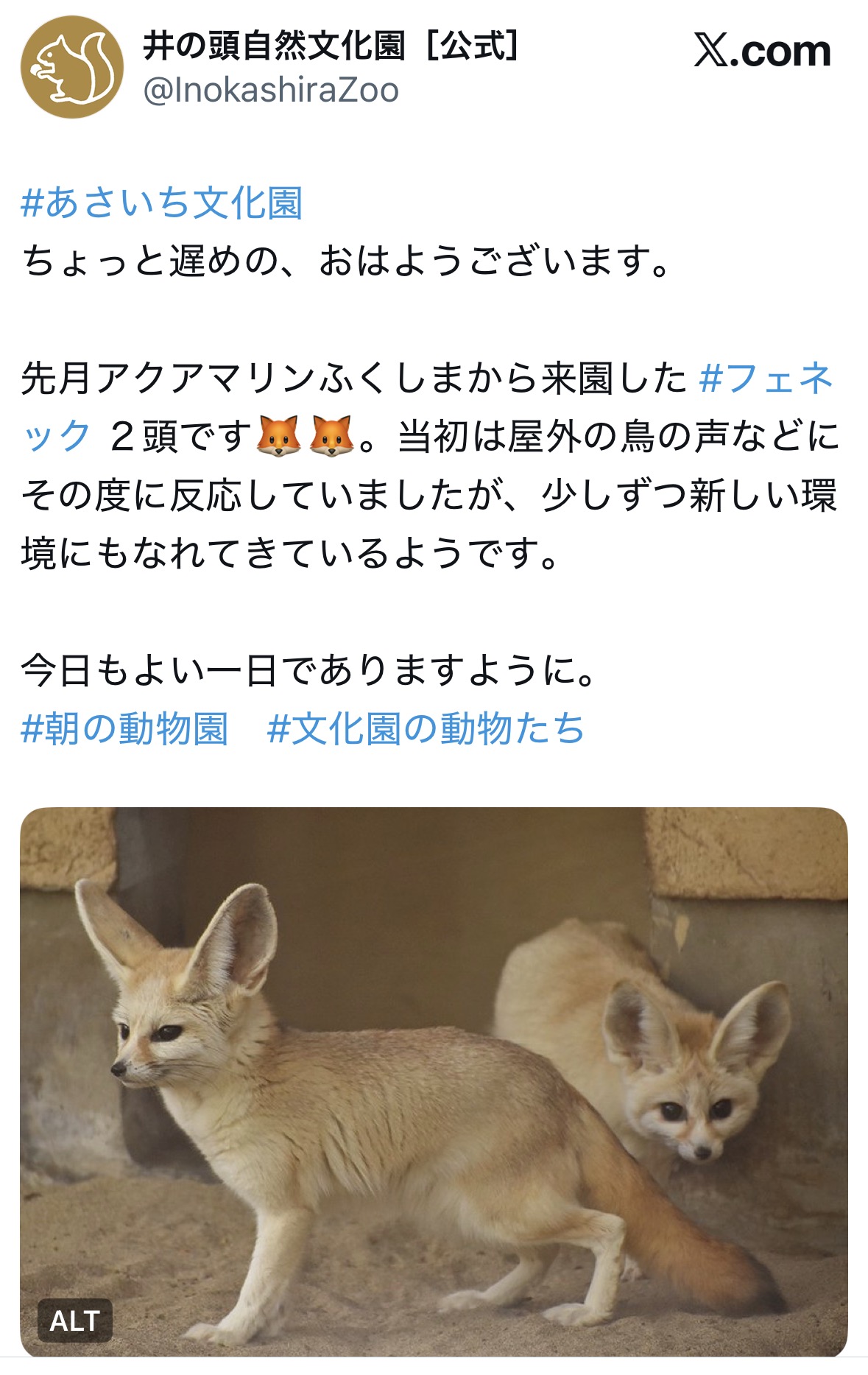Click the closing line 今日もよい一日でありますように
Viewport: 868px width, 1375px height.
[x=308, y=670]
